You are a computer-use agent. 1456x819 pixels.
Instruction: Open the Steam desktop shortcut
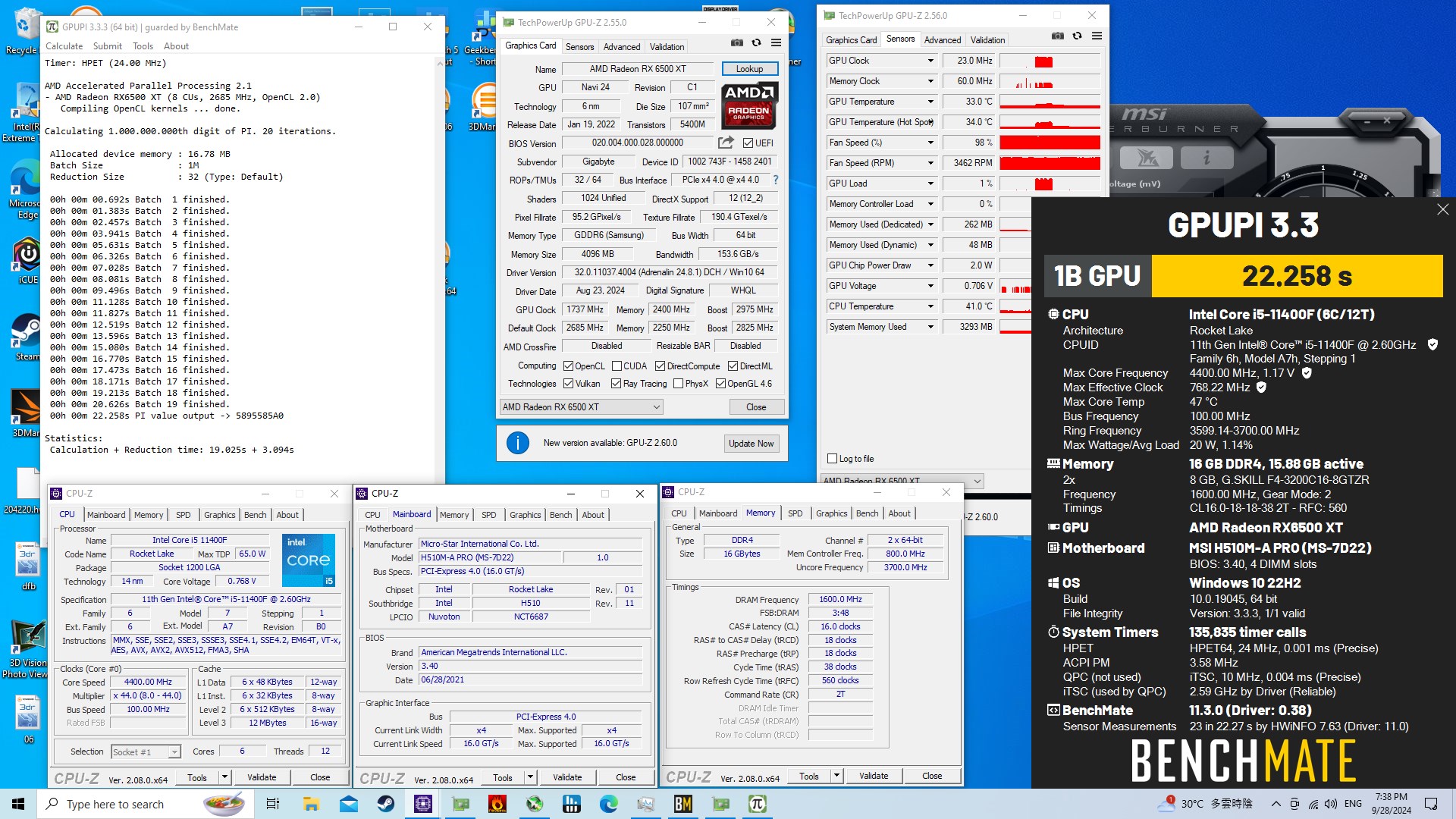point(26,335)
